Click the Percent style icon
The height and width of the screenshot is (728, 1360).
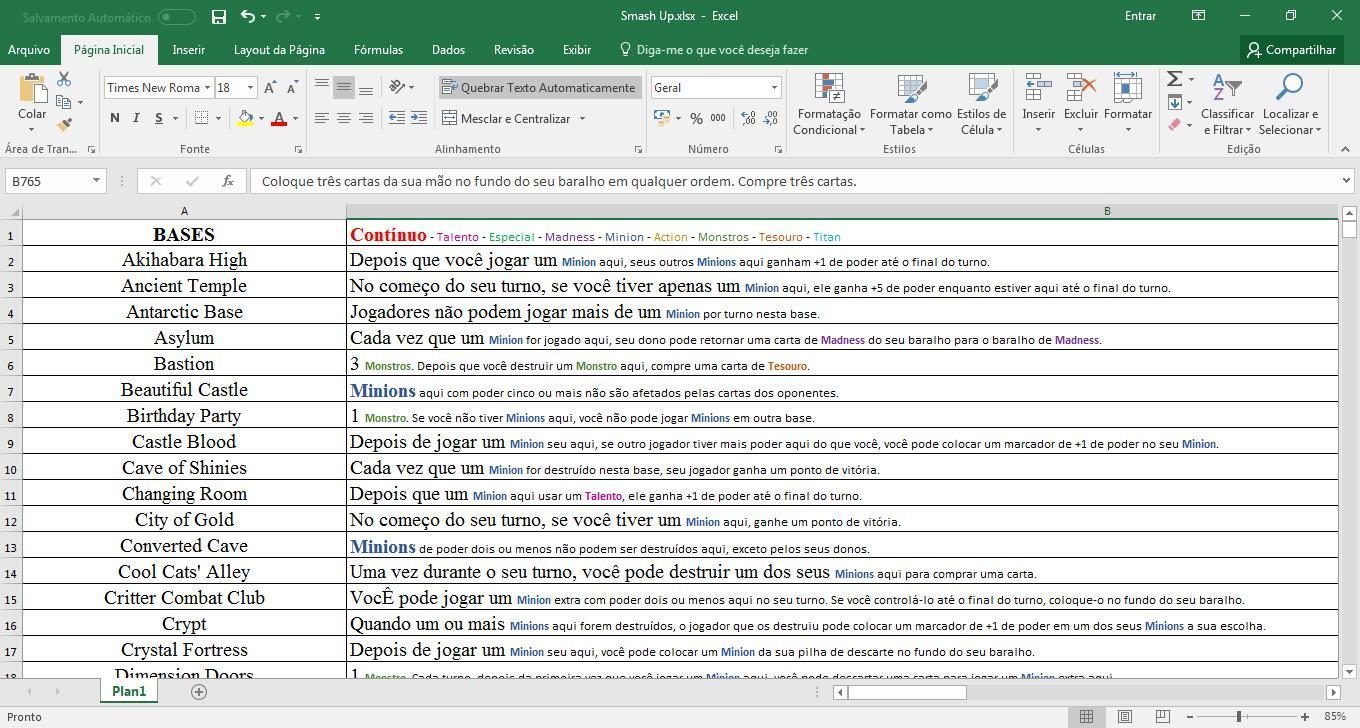(x=696, y=118)
